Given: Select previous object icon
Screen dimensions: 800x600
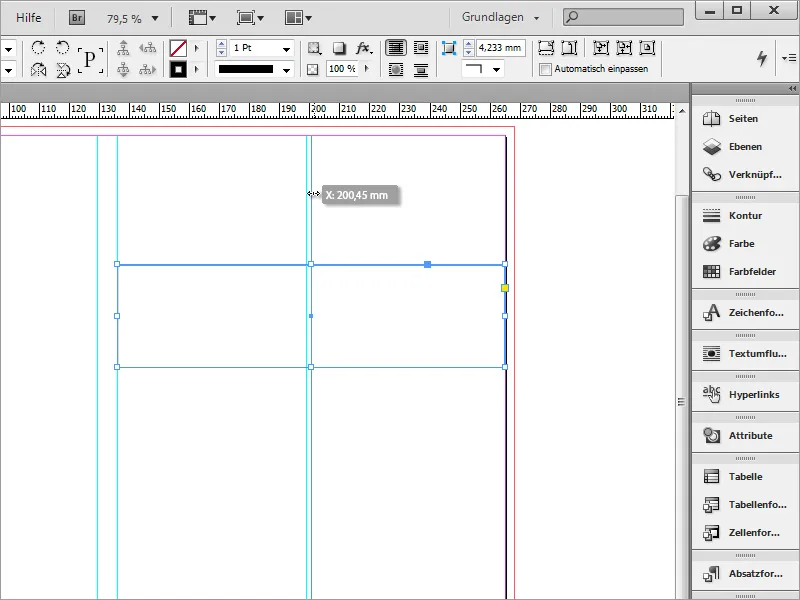Looking at the screenshot, I should click(147, 48).
